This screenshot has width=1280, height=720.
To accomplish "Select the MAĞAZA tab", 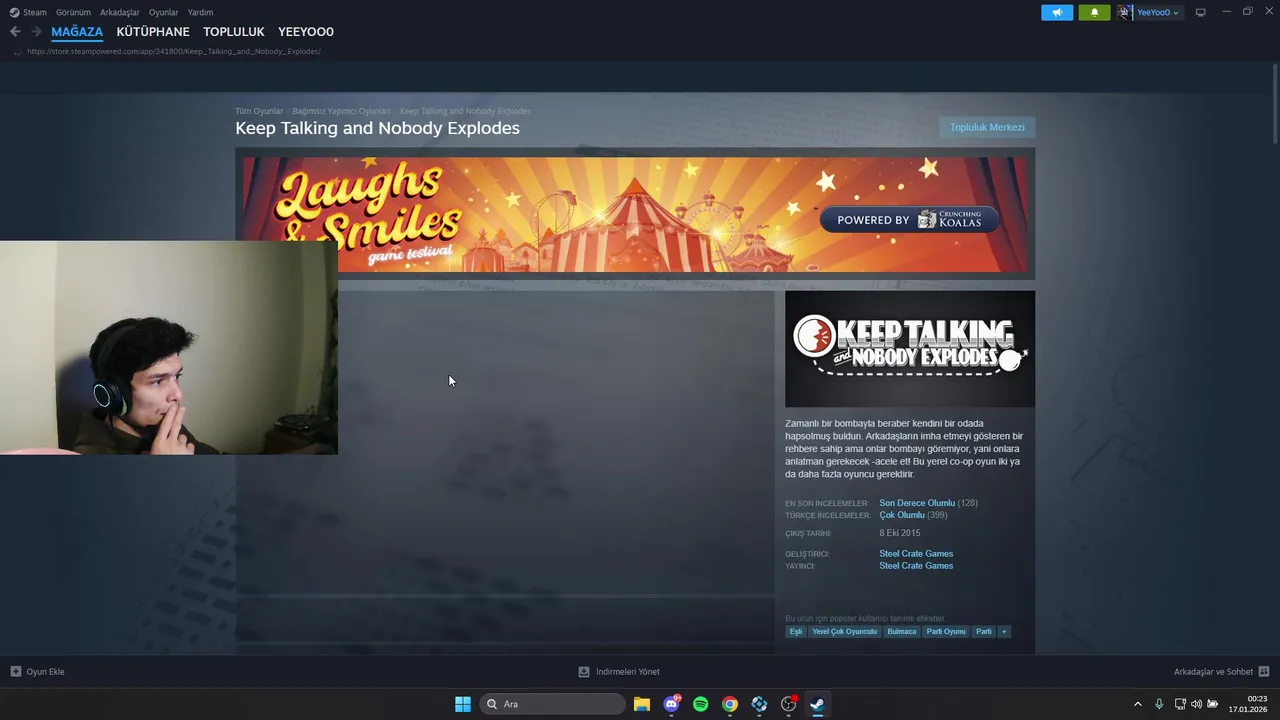I will coord(77,32).
